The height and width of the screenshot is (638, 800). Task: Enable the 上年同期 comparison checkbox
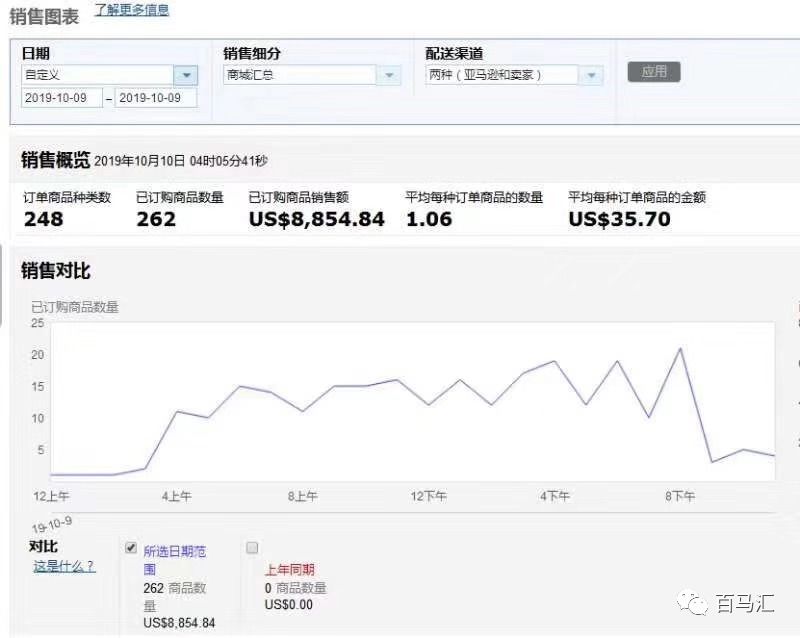pos(252,548)
